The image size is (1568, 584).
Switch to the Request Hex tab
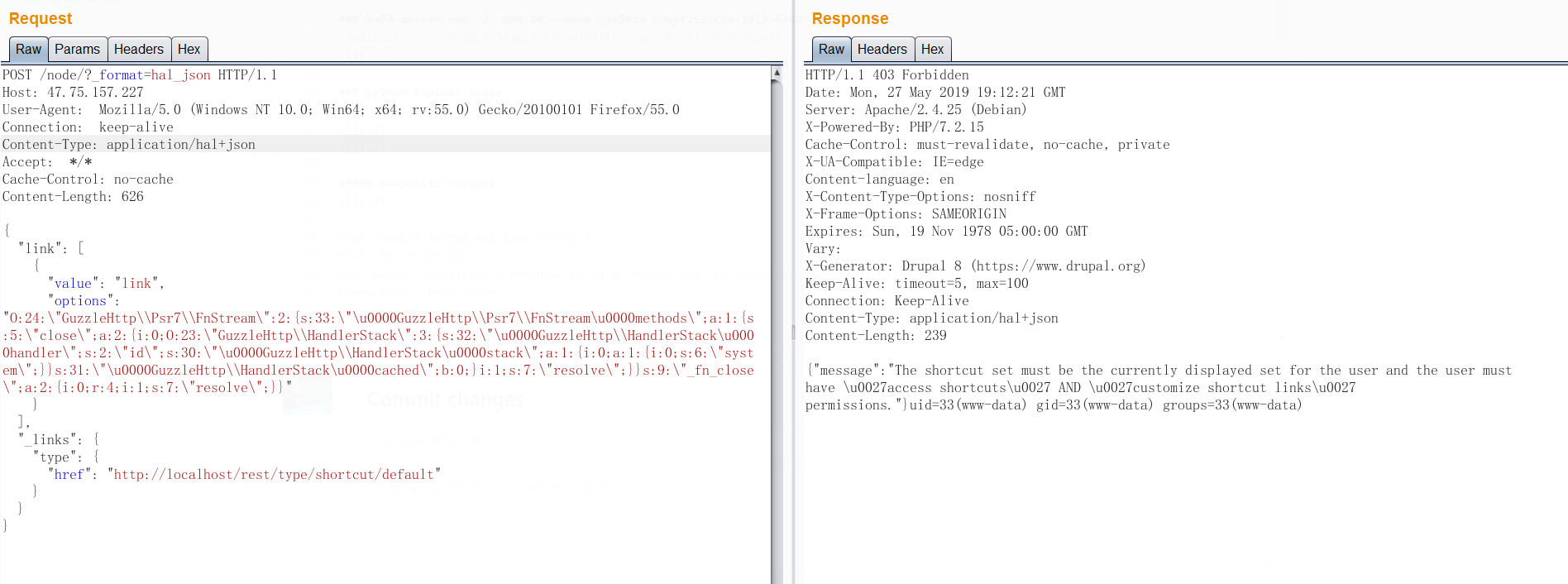point(189,49)
